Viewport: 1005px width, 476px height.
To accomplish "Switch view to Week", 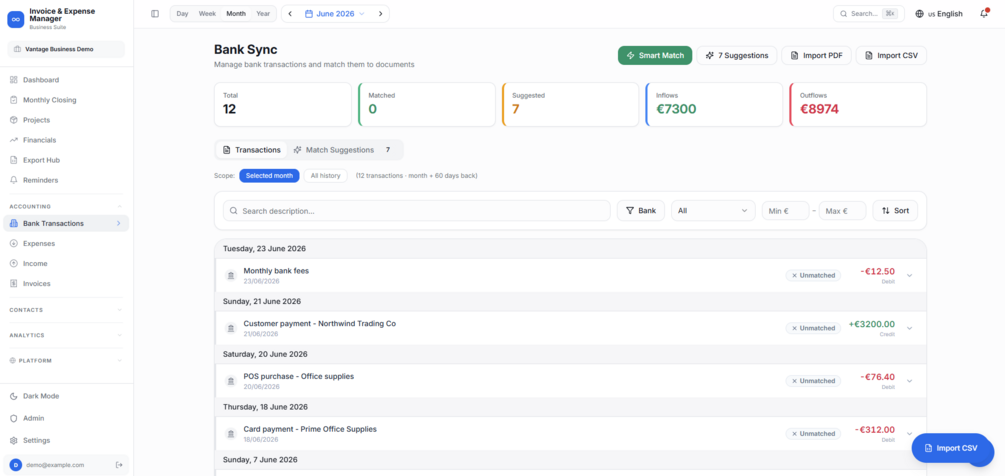I will point(207,13).
